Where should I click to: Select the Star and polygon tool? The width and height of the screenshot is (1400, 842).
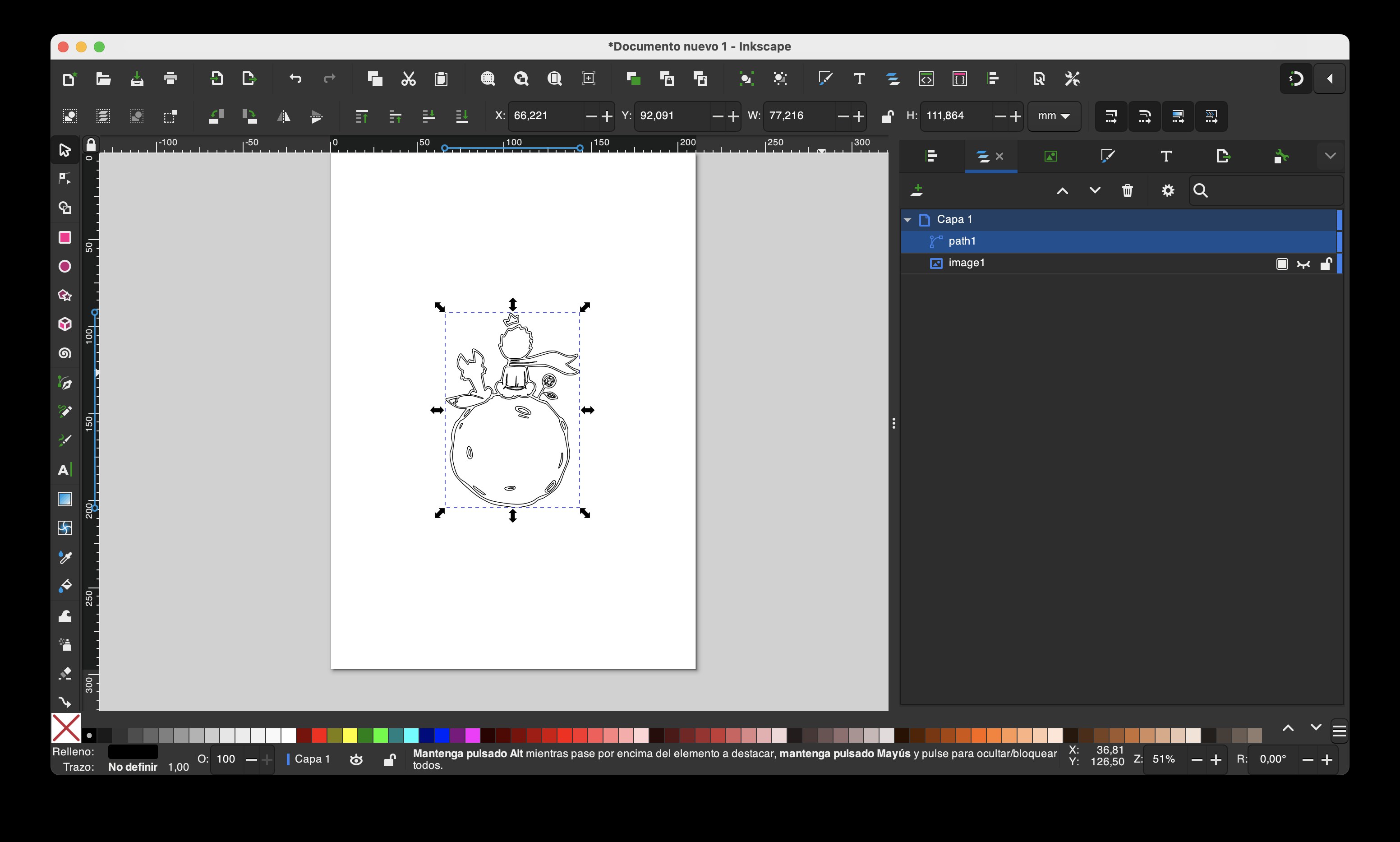tap(64, 295)
